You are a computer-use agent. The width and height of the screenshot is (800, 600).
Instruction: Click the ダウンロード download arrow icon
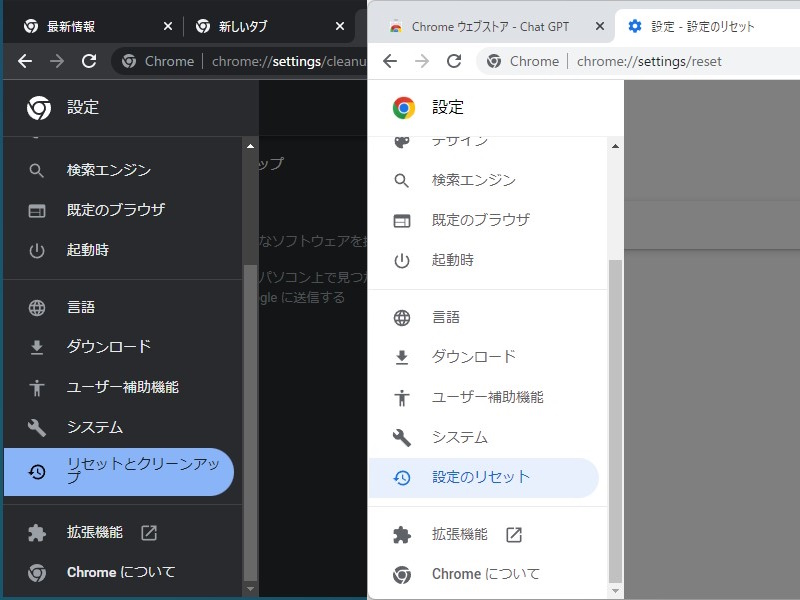pyautogui.click(x=401, y=357)
